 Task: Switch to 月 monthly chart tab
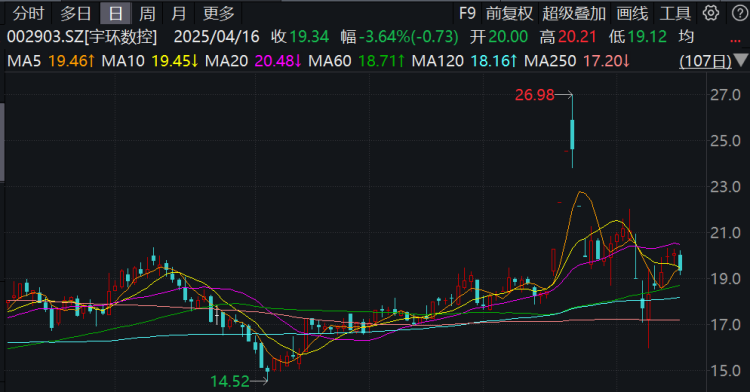tap(178, 13)
